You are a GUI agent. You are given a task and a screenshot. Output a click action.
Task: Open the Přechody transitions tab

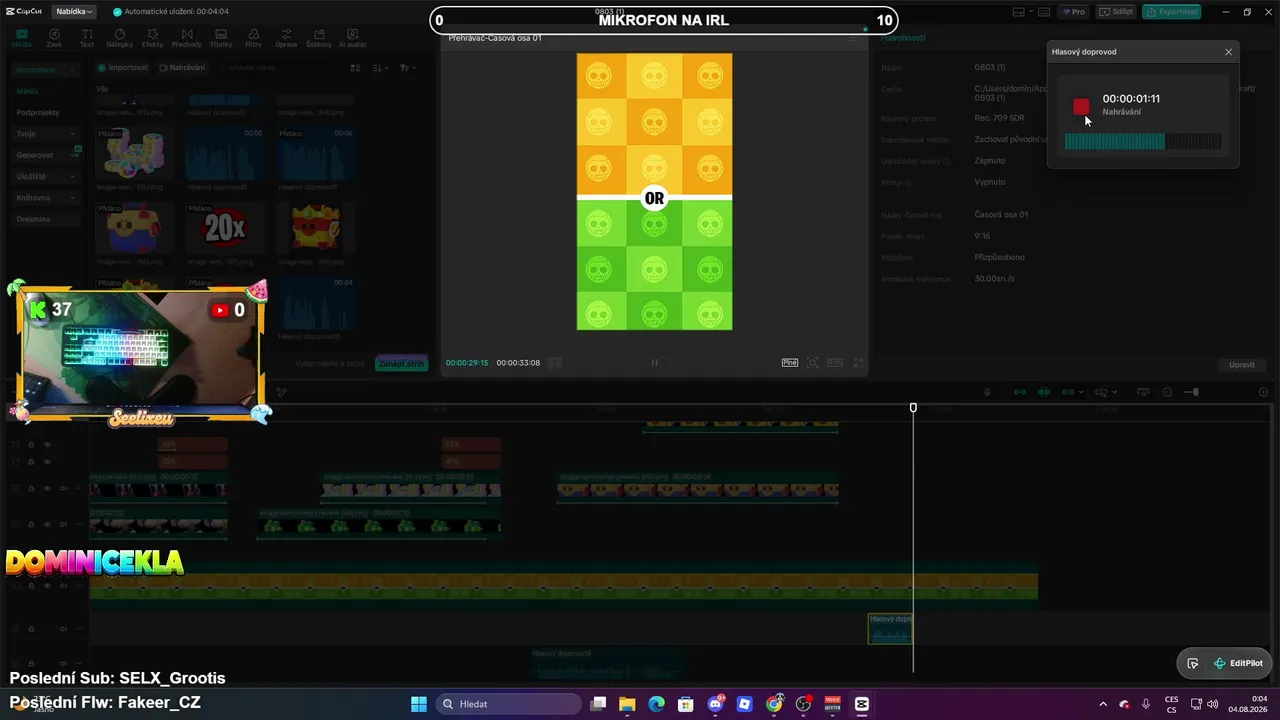pos(186,38)
